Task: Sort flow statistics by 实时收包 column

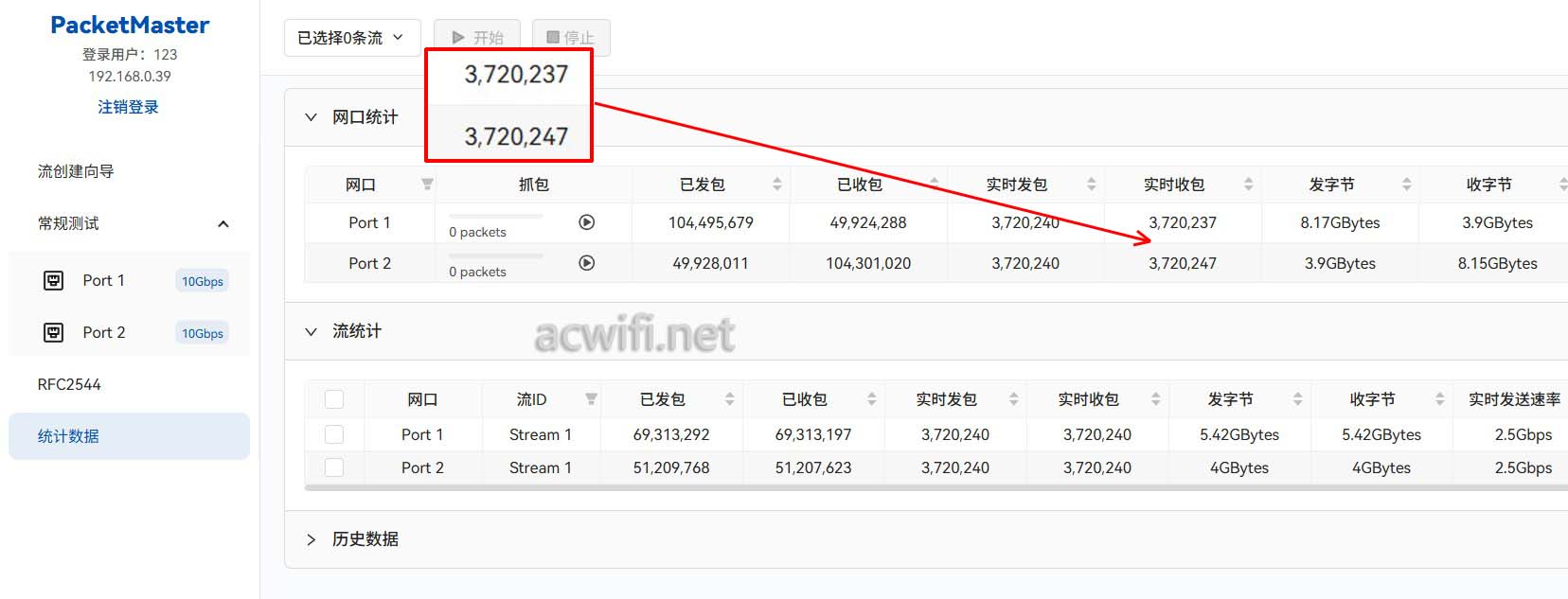Action: point(1155,399)
